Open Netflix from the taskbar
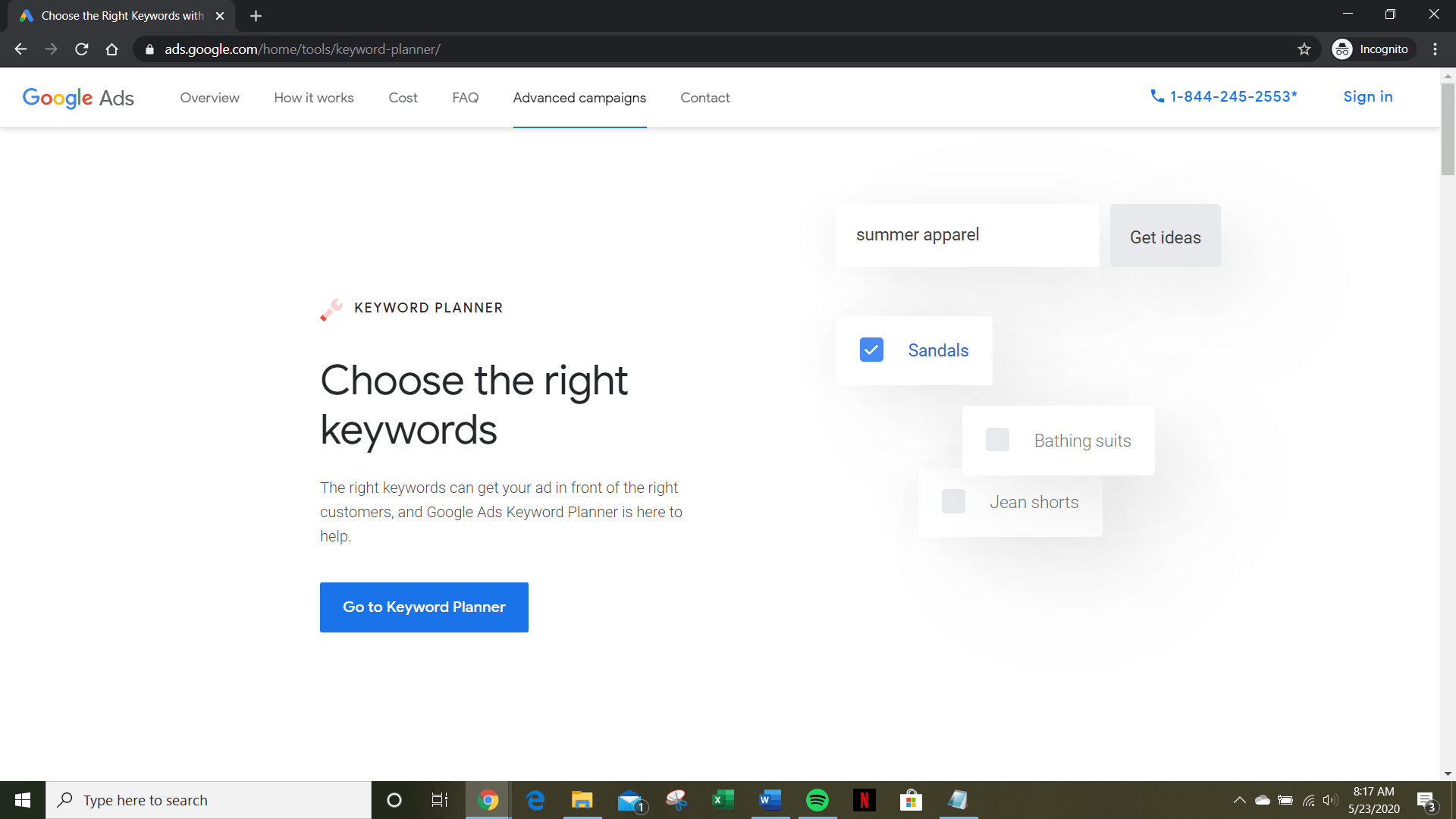 (864, 800)
